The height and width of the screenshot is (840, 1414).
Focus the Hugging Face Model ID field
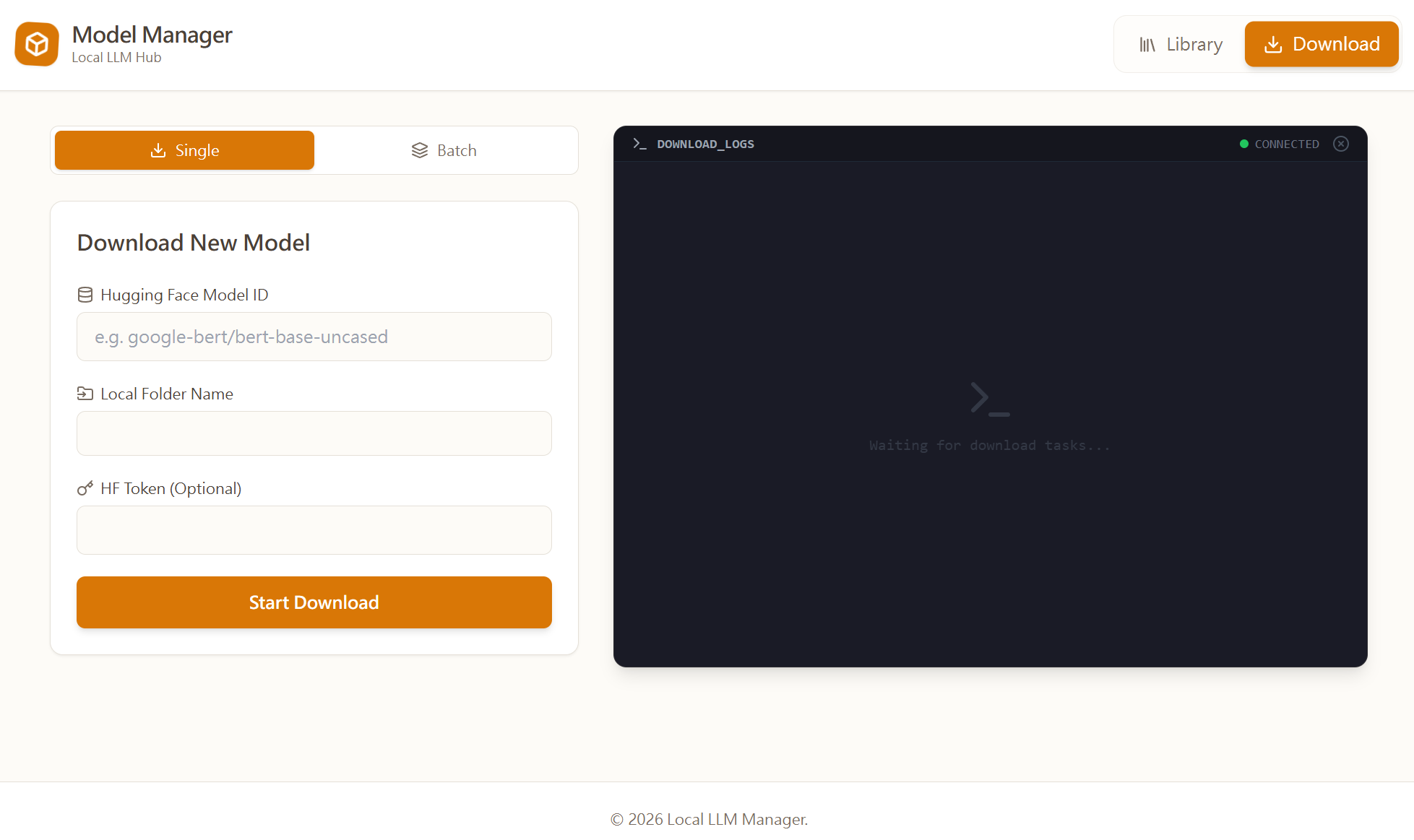314,337
